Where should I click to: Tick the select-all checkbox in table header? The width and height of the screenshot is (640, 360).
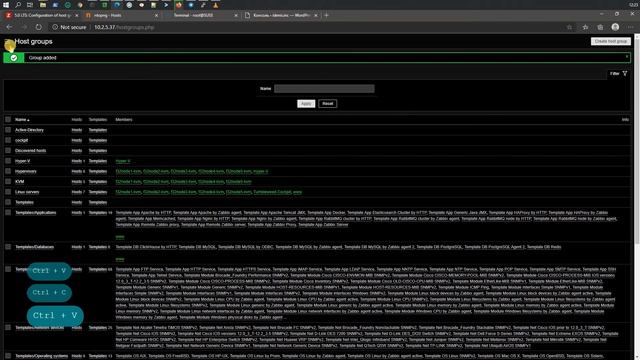[x=8, y=119]
